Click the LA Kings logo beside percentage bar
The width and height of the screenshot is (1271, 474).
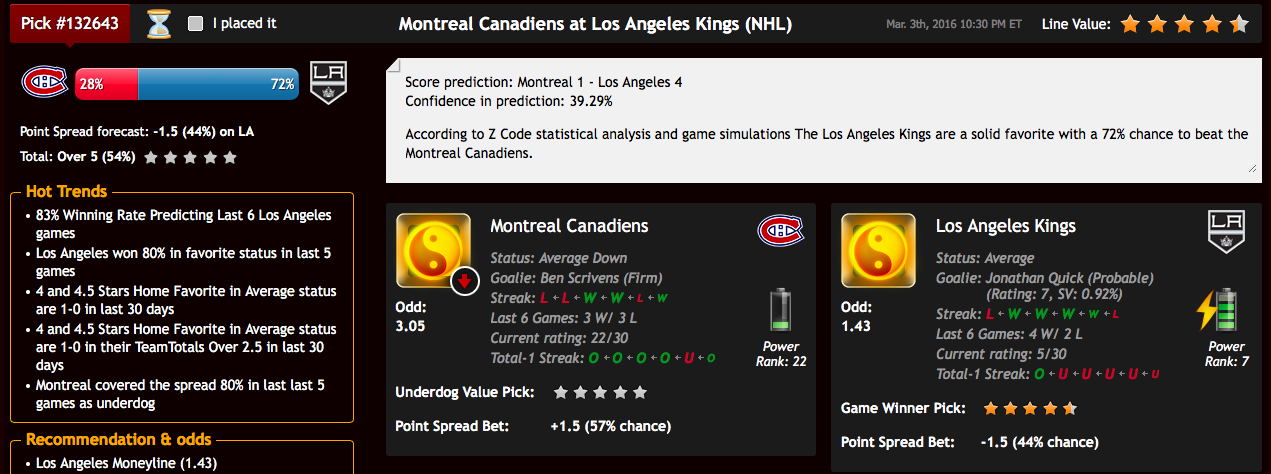pyautogui.click(x=327, y=83)
